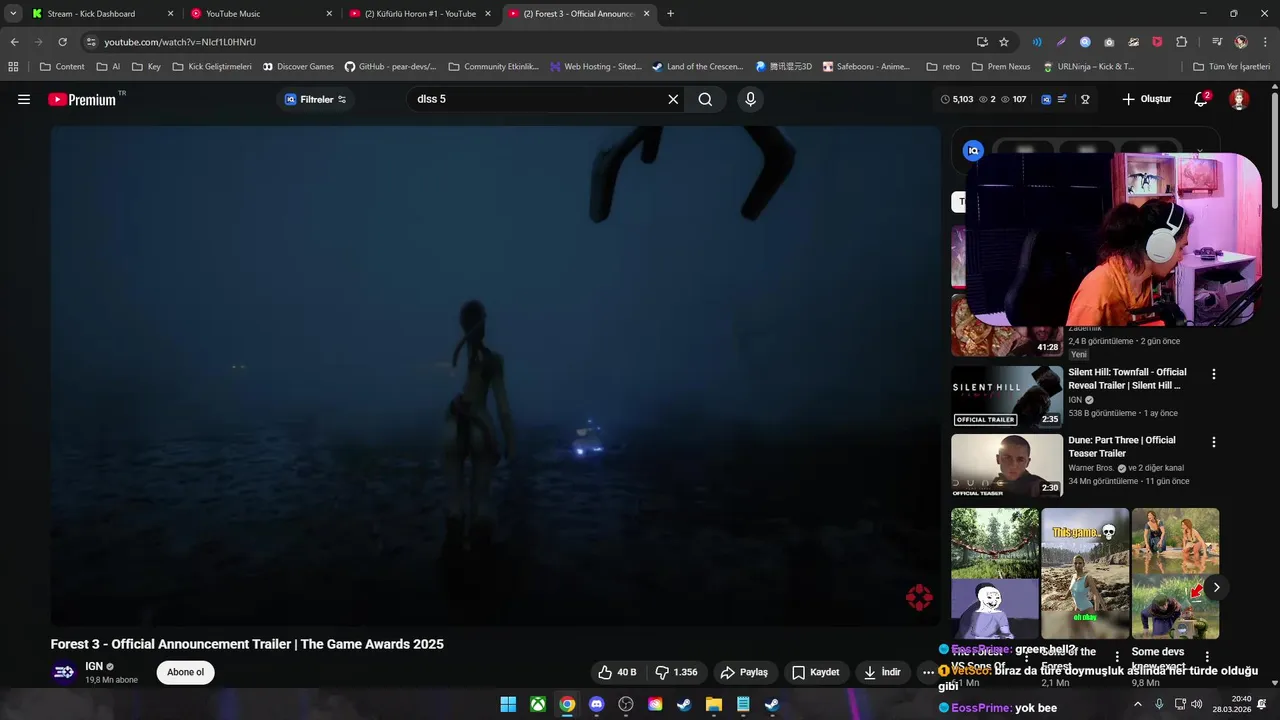Open YouTube notifications bell
Viewport: 1280px width, 720px height.
click(1201, 99)
